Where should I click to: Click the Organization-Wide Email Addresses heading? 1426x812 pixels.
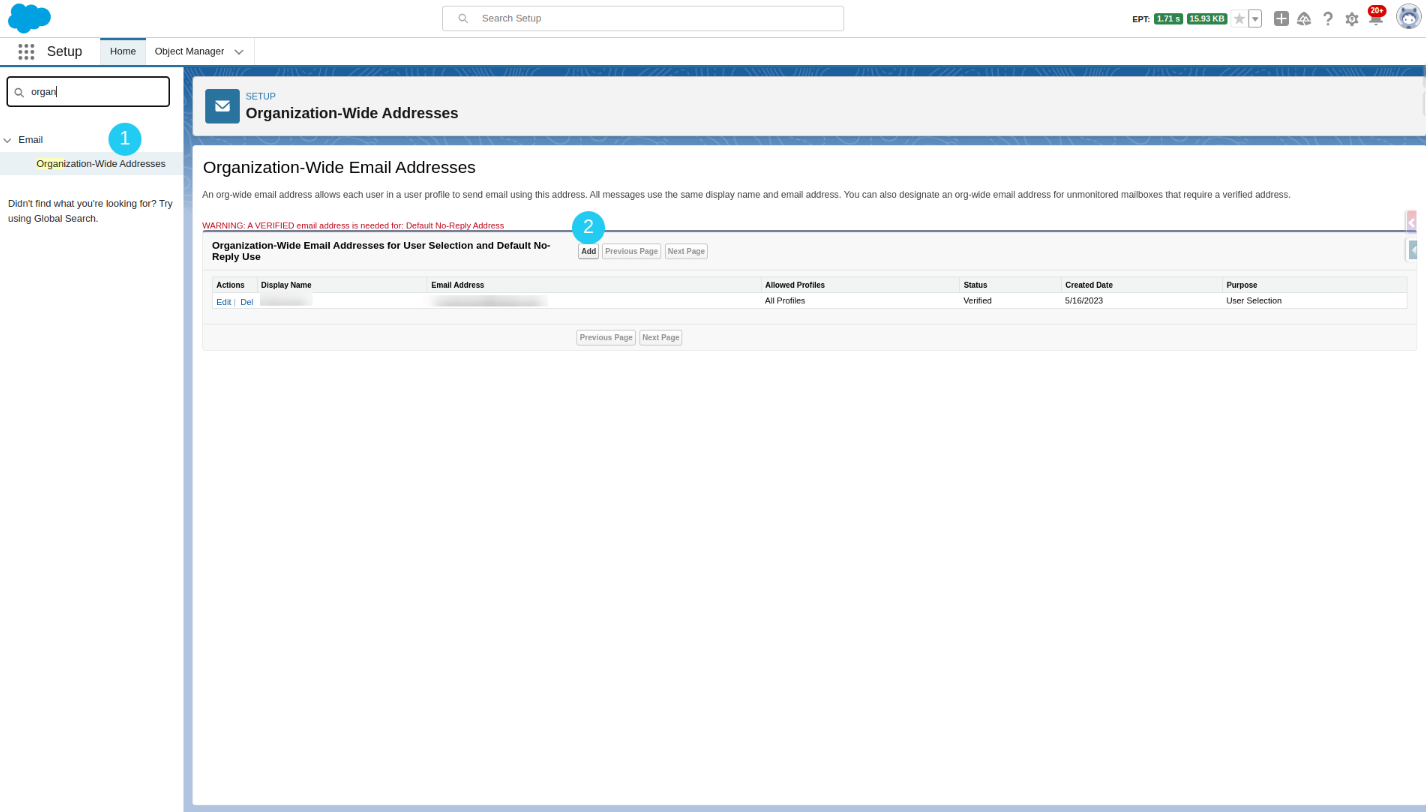339,167
